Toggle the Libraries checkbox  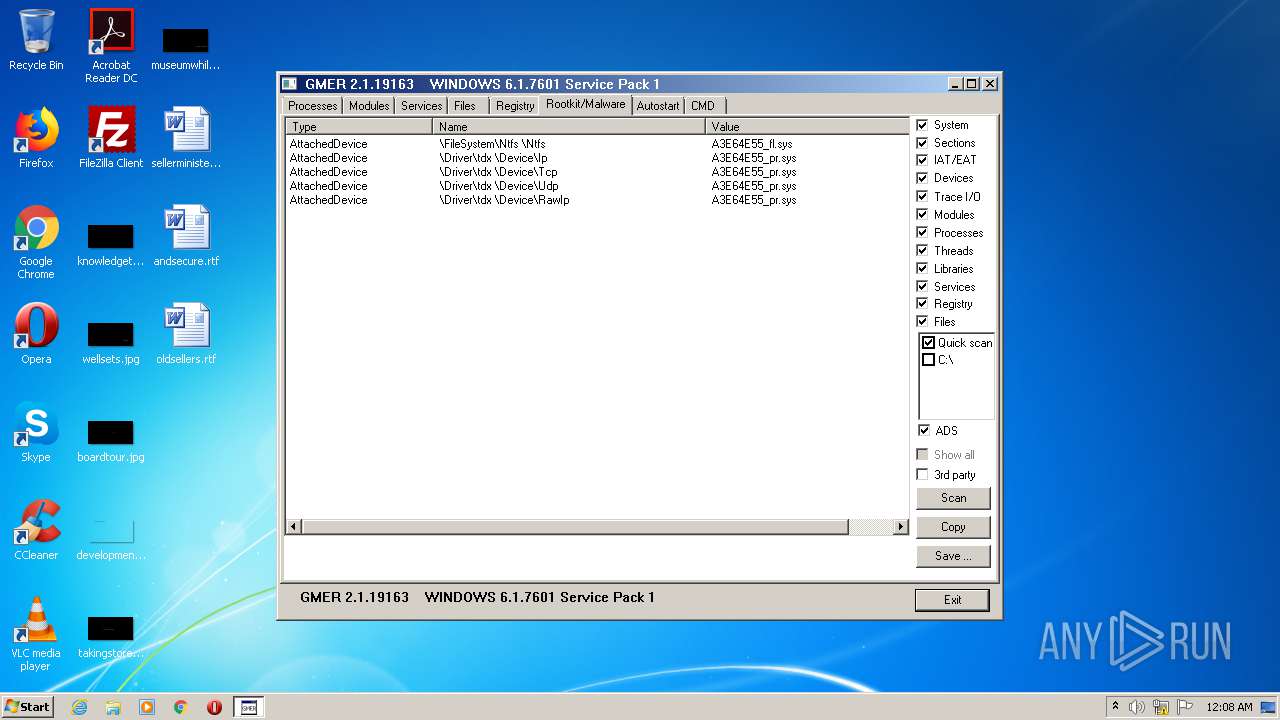click(922, 268)
